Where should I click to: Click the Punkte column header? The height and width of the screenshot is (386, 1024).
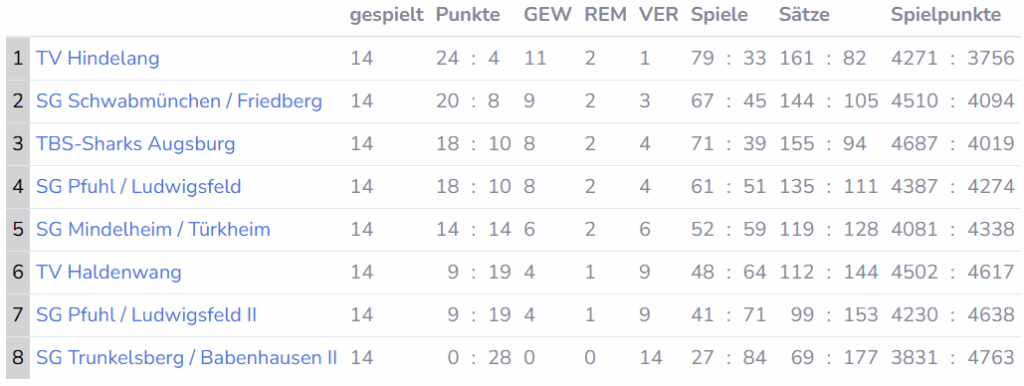468,16
